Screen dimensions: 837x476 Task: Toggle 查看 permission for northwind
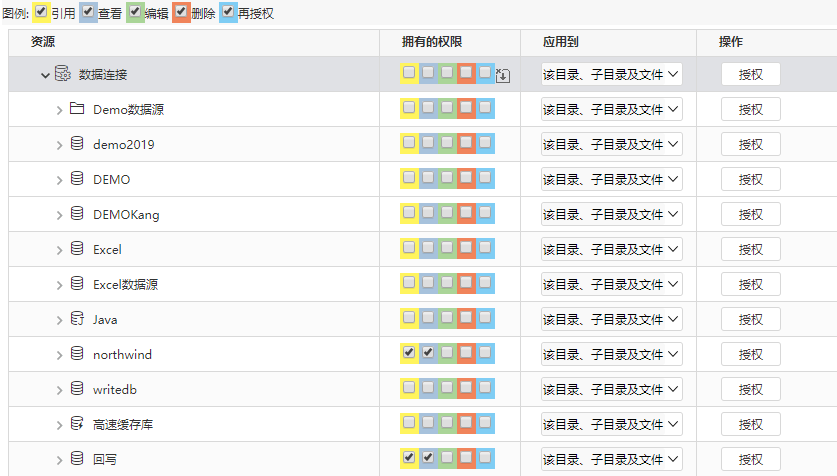(x=428, y=352)
